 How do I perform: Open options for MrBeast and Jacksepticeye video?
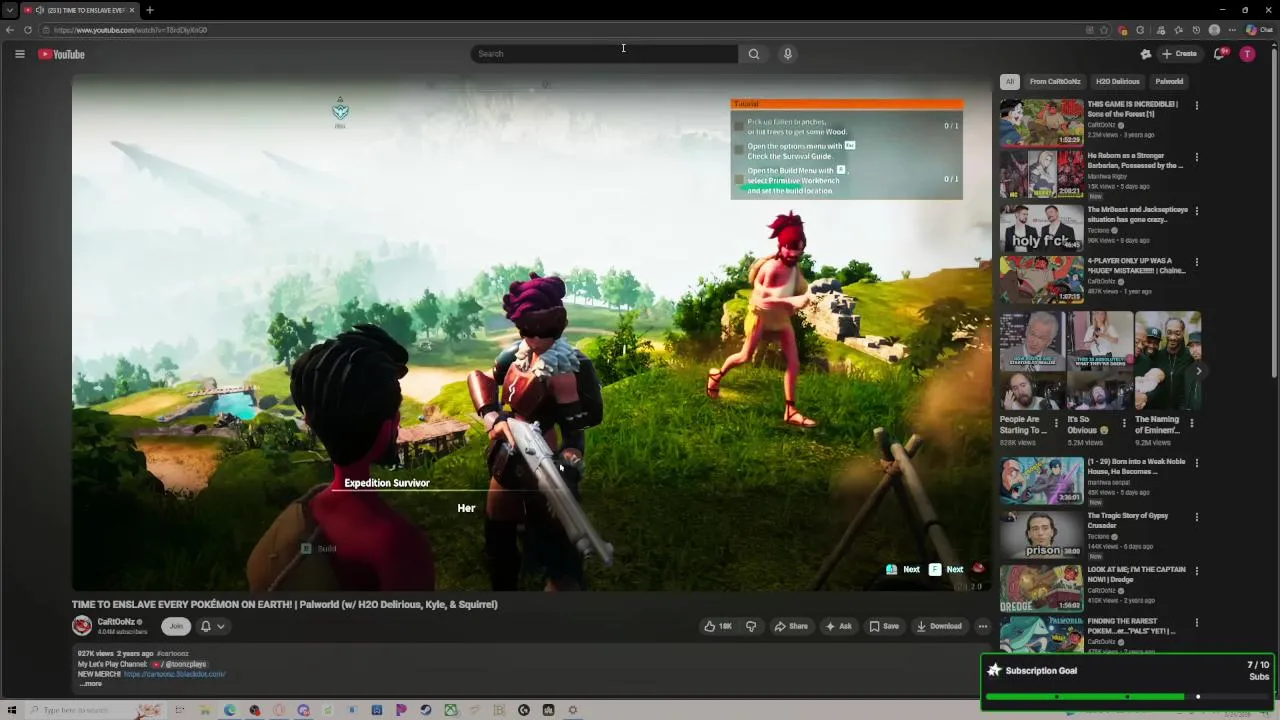pyautogui.click(x=1196, y=211)
